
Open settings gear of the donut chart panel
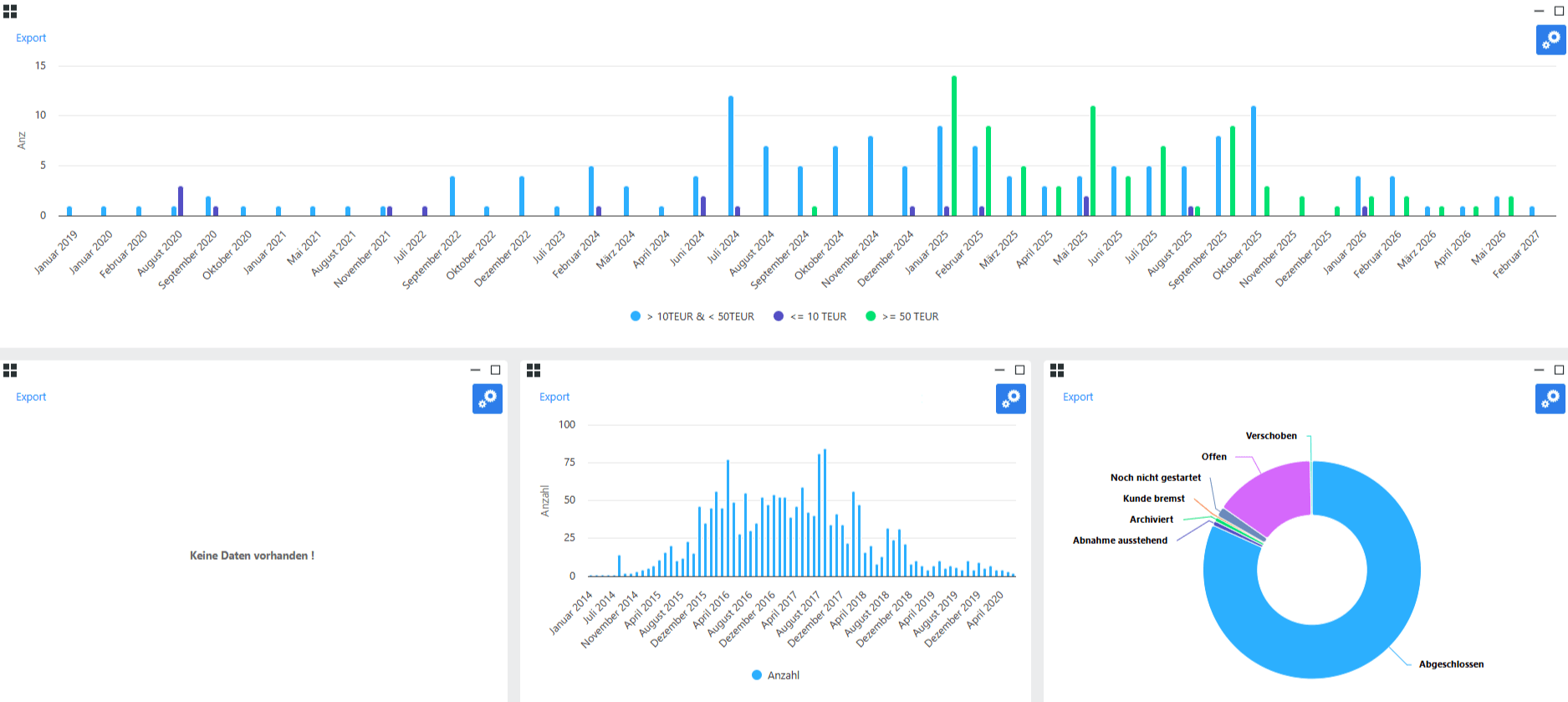1550,398
